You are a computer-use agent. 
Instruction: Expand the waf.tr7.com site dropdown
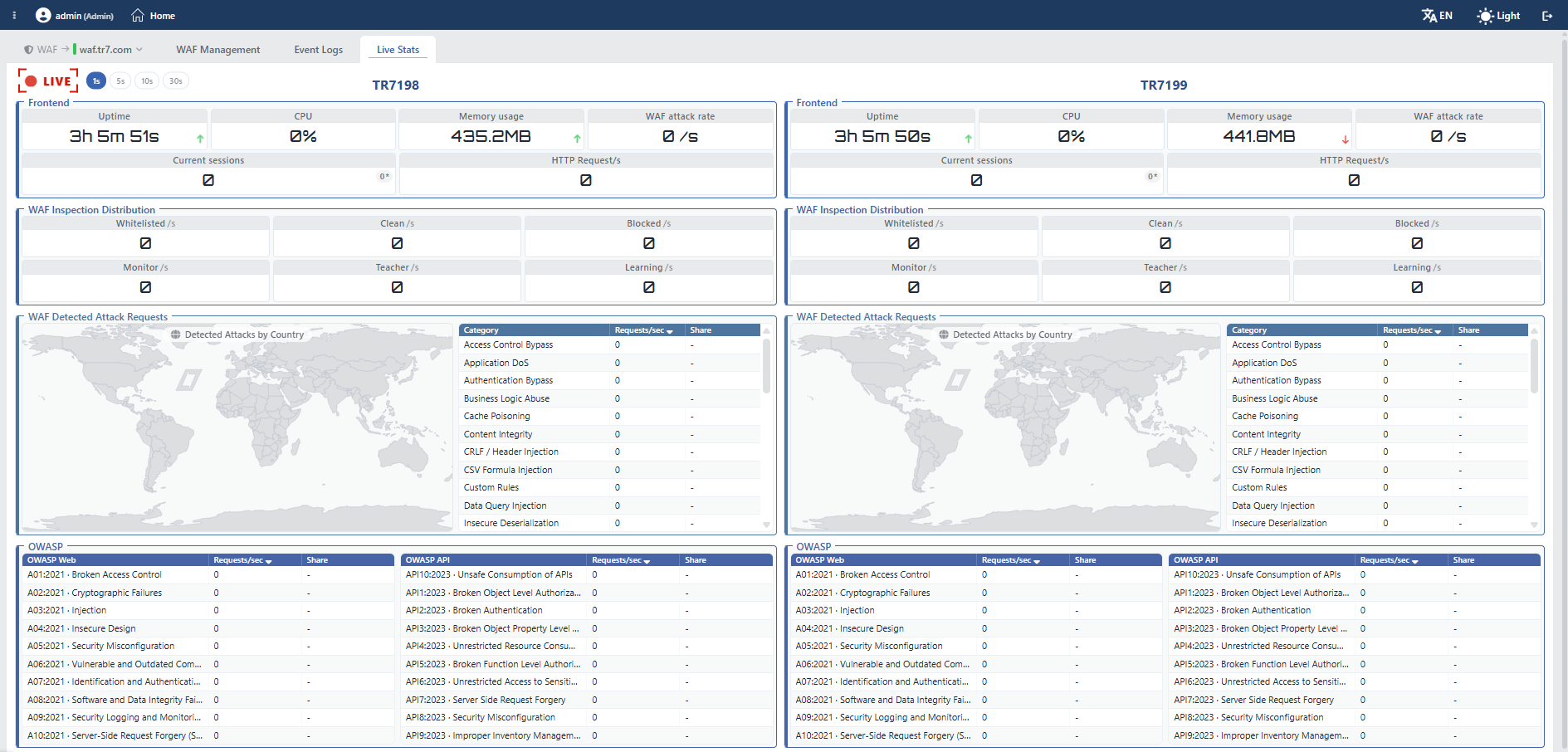pyautogui.click(x=110, y=50)
